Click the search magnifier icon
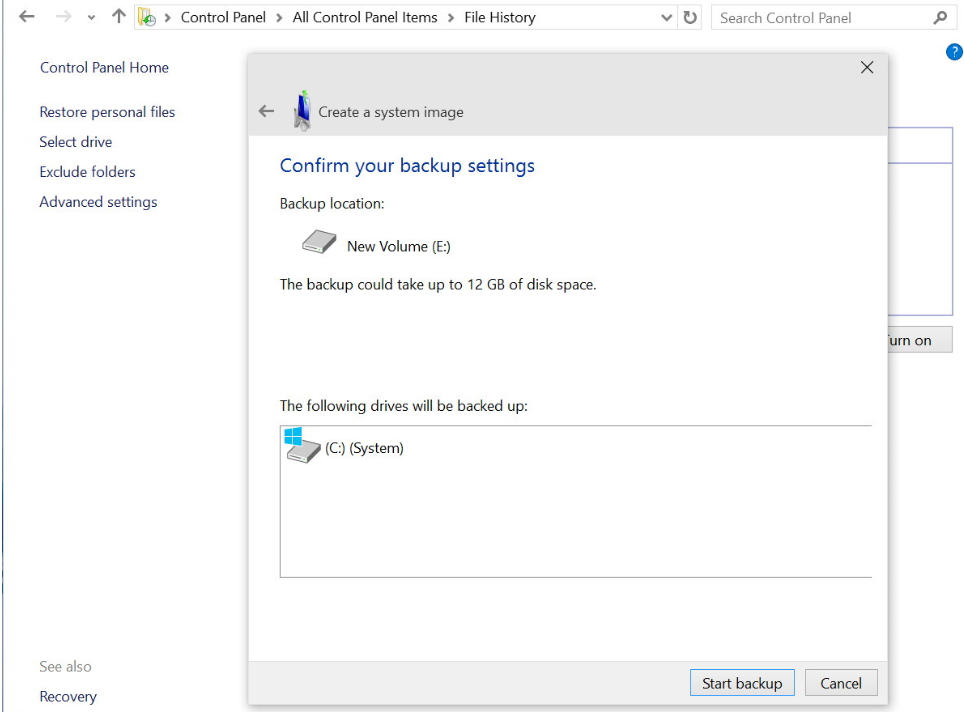 [940, 18]
